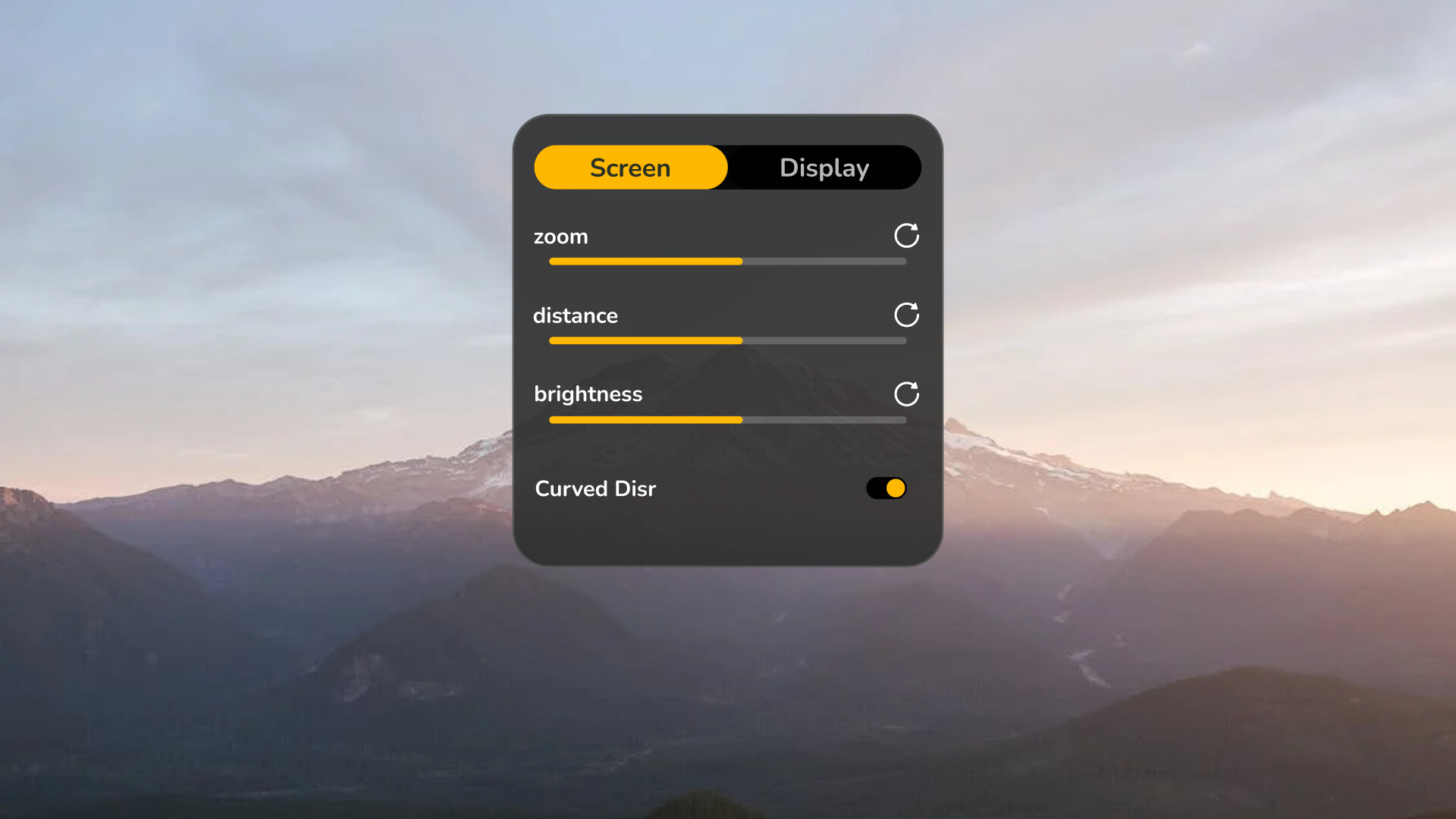Screen dimensions: 1456x819
Task: Reset brightness to default value
Action: pyautogui.click(x=906, y=393)
